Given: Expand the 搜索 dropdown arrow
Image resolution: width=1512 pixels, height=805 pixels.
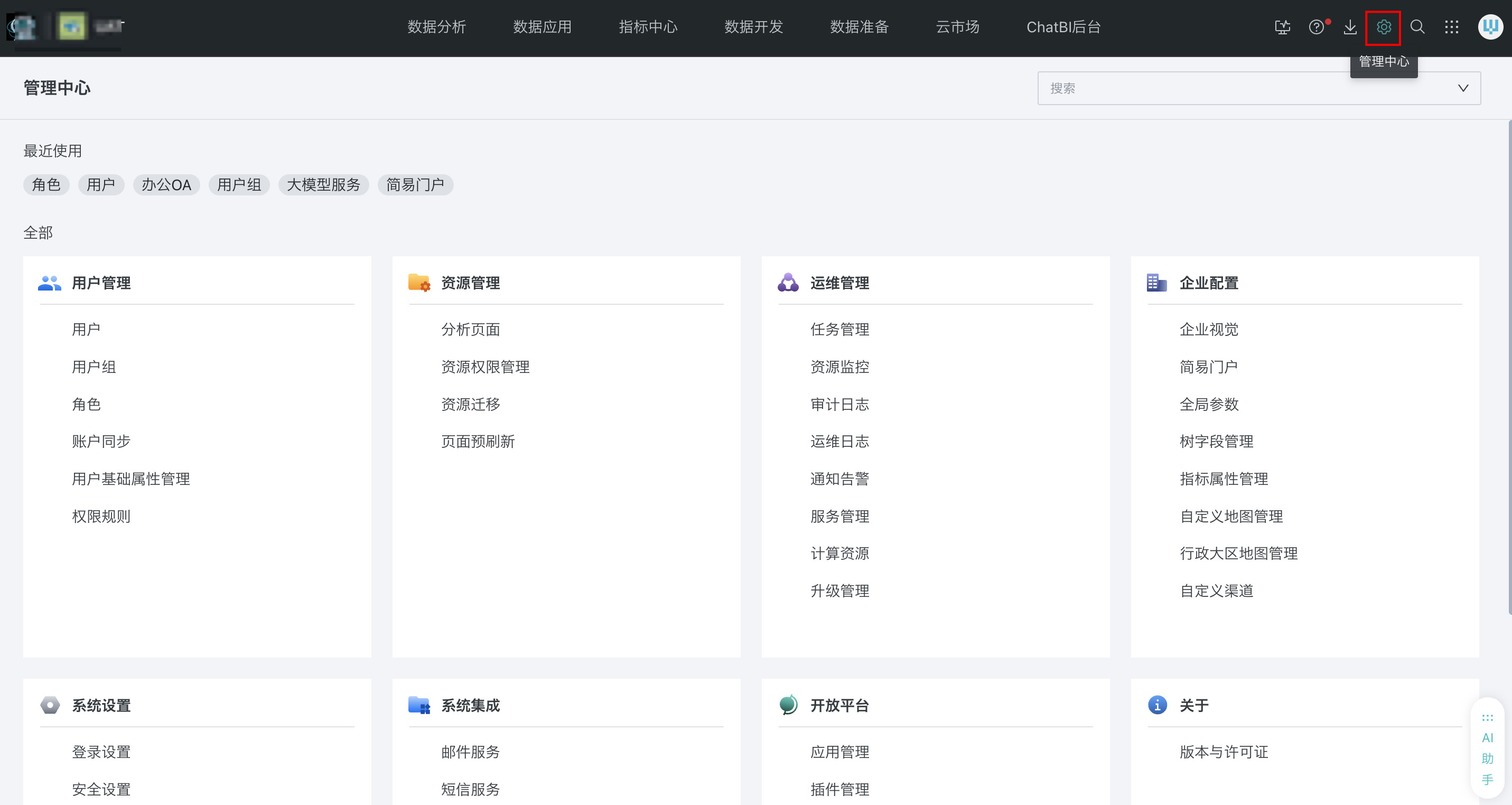Looking at the screenshot, I should (x=1463, y=88).
